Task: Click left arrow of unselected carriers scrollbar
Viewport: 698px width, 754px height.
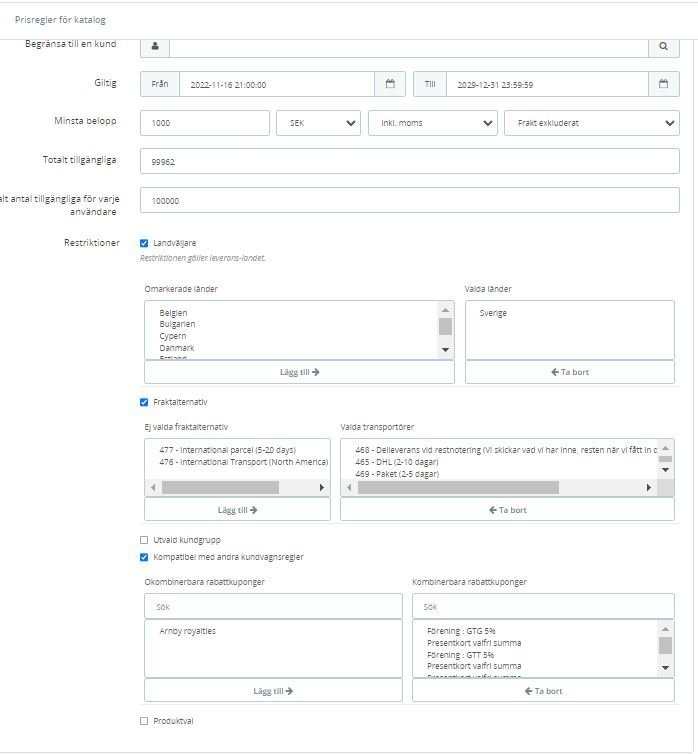Action: coord(153,488)
